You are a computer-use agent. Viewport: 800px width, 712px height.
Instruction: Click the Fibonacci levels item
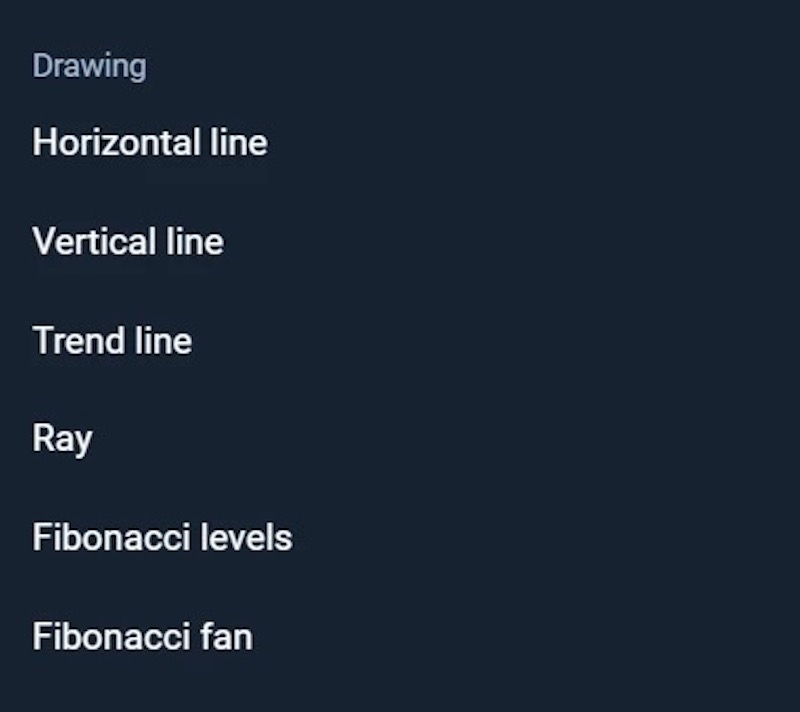pyautogui.click(x=162, y=538)
